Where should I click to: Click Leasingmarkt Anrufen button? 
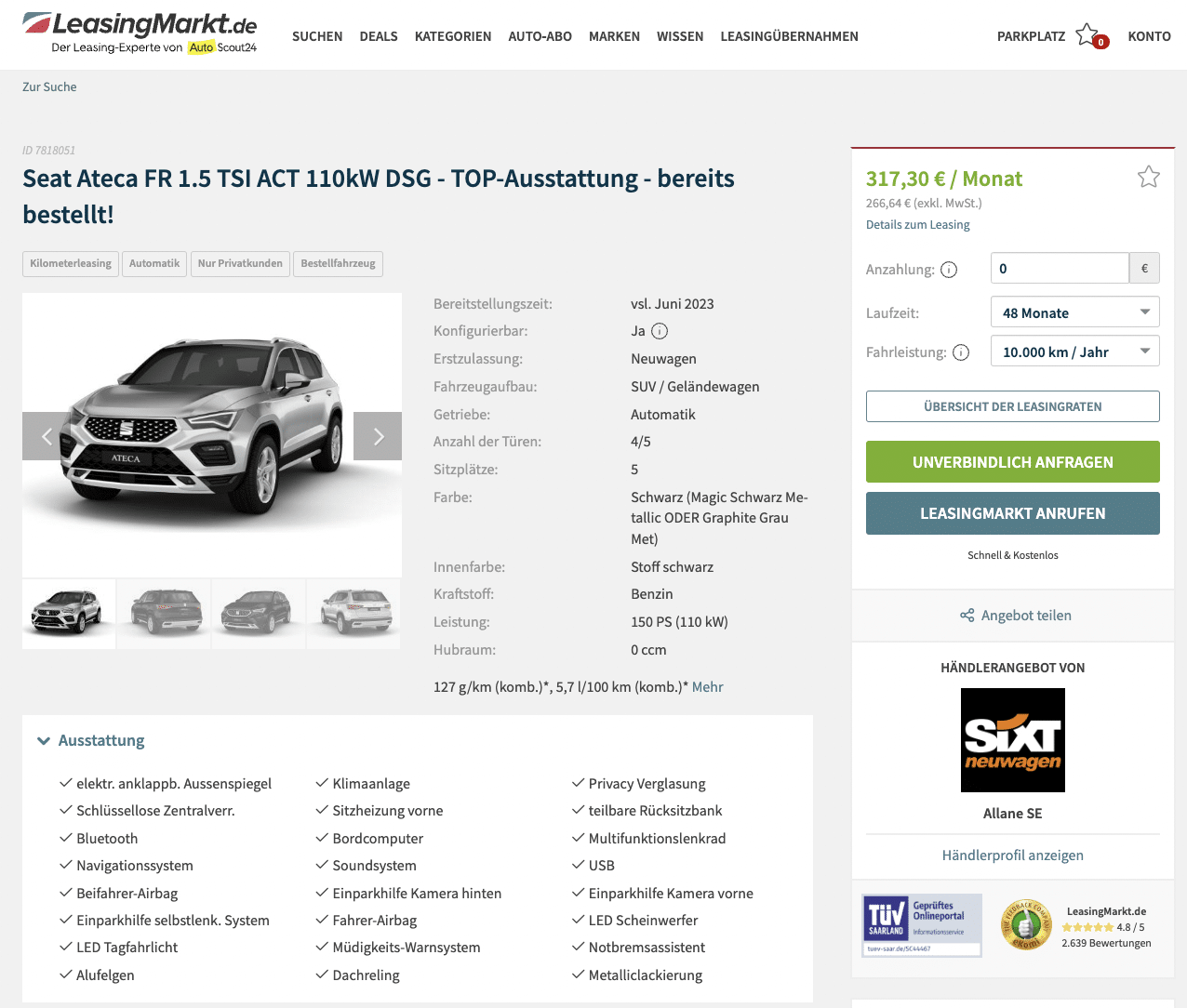point(1013,513)
